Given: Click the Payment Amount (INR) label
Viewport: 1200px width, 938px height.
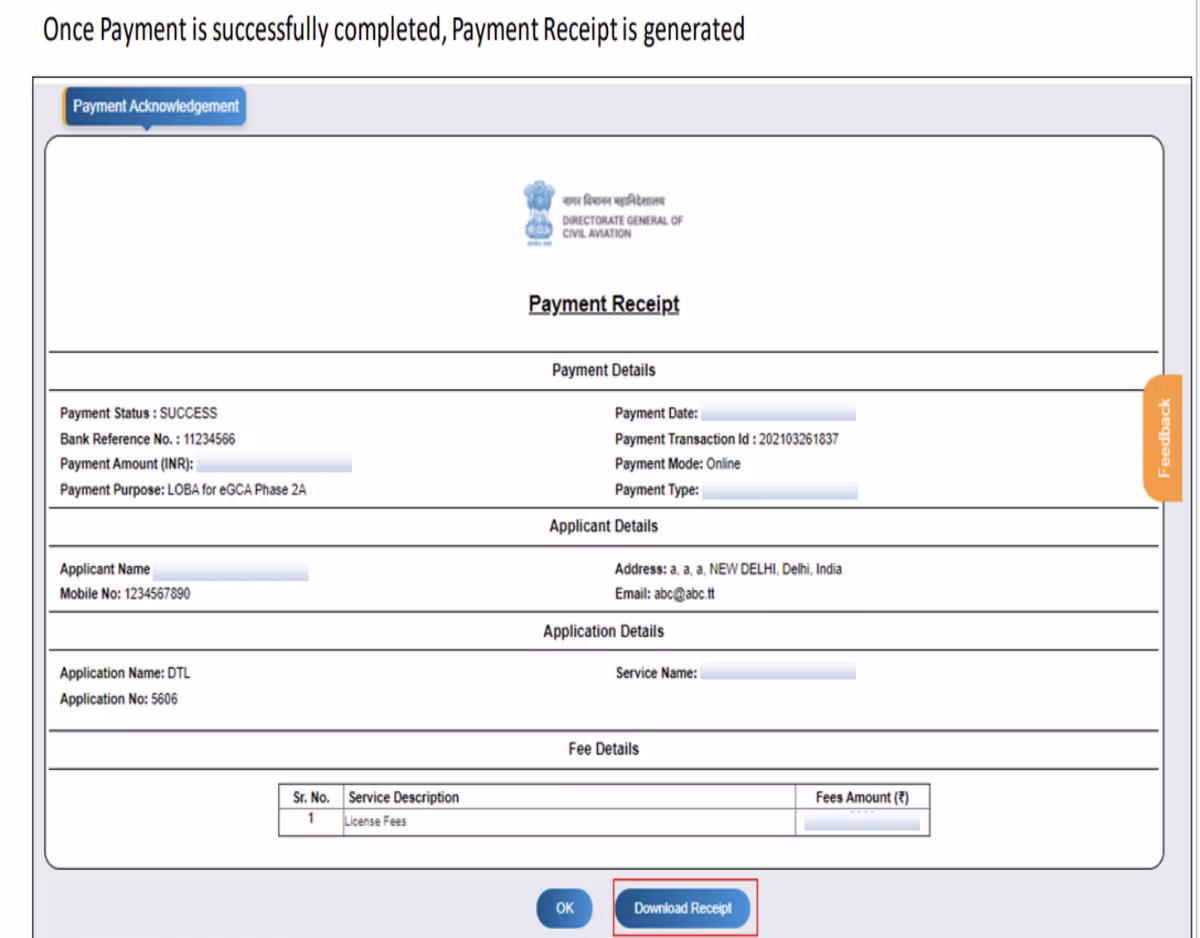Looking at the screenshot, I should (x=126, y=464).
